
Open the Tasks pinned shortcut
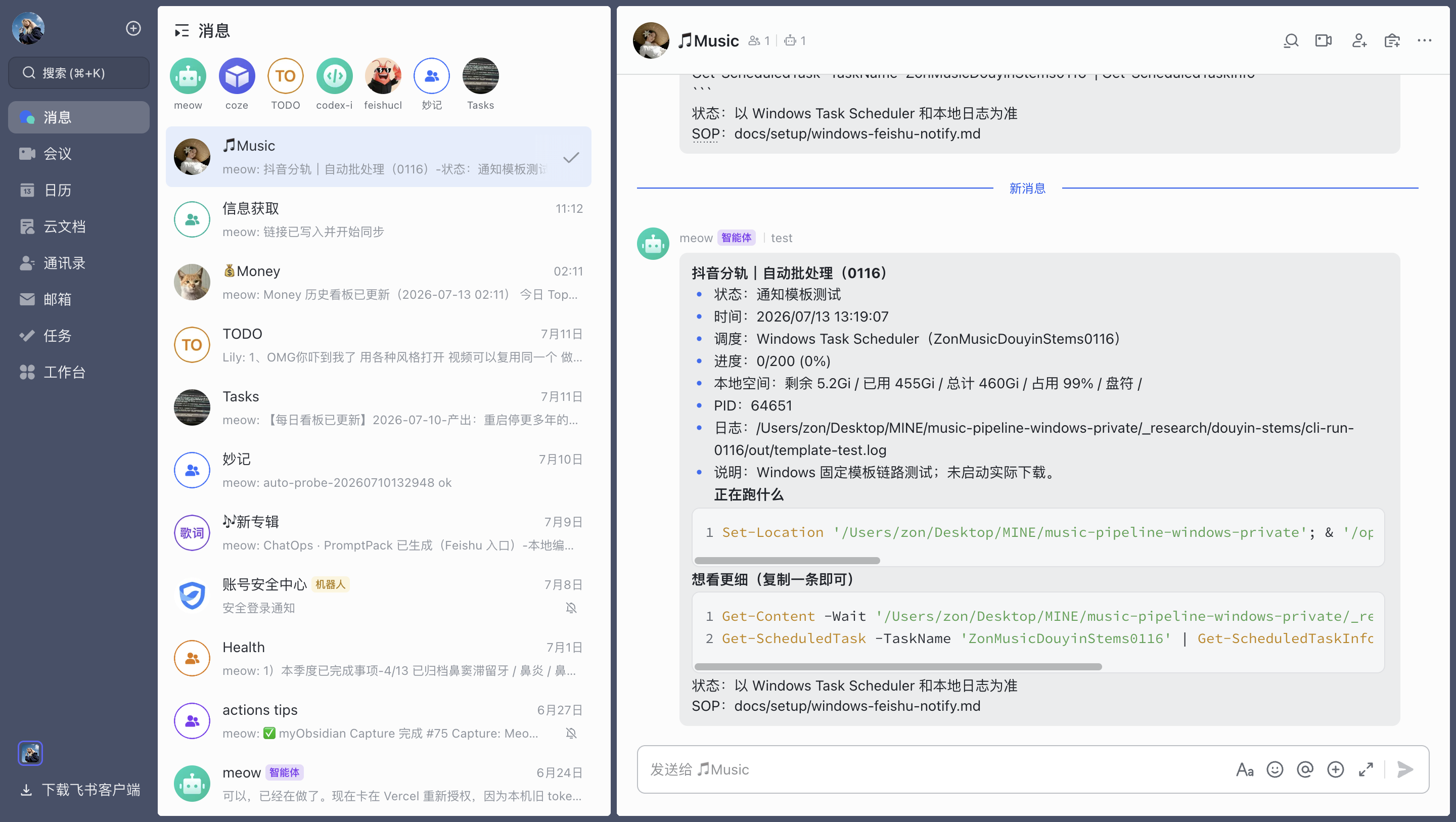coord(480,84)
